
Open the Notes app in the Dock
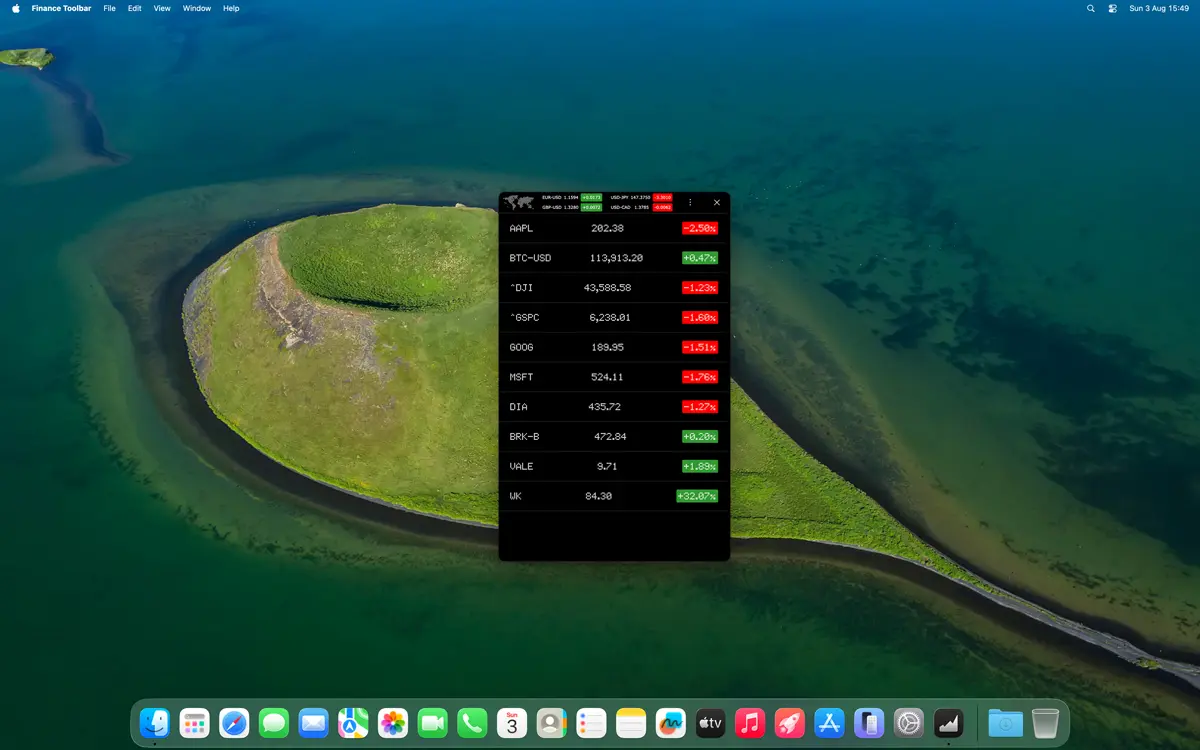pyautogui.click(x=631, y=722)
